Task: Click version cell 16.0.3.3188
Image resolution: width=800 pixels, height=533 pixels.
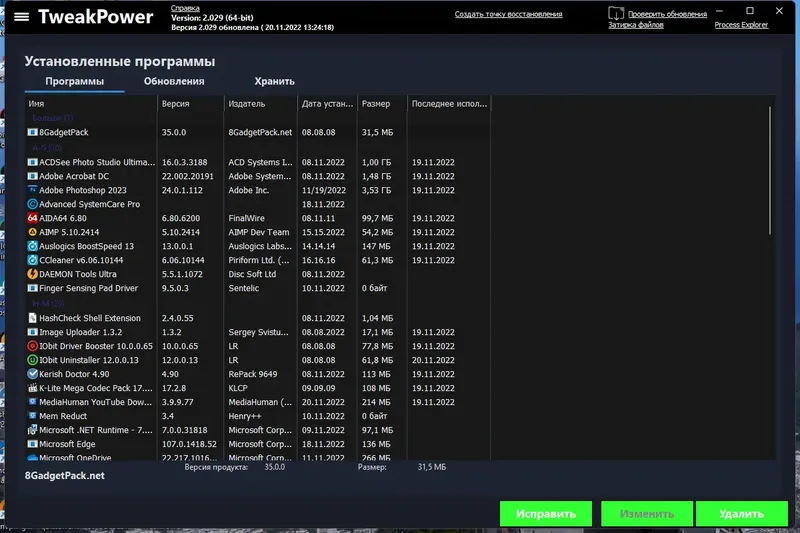Action: tap(184, 162)
